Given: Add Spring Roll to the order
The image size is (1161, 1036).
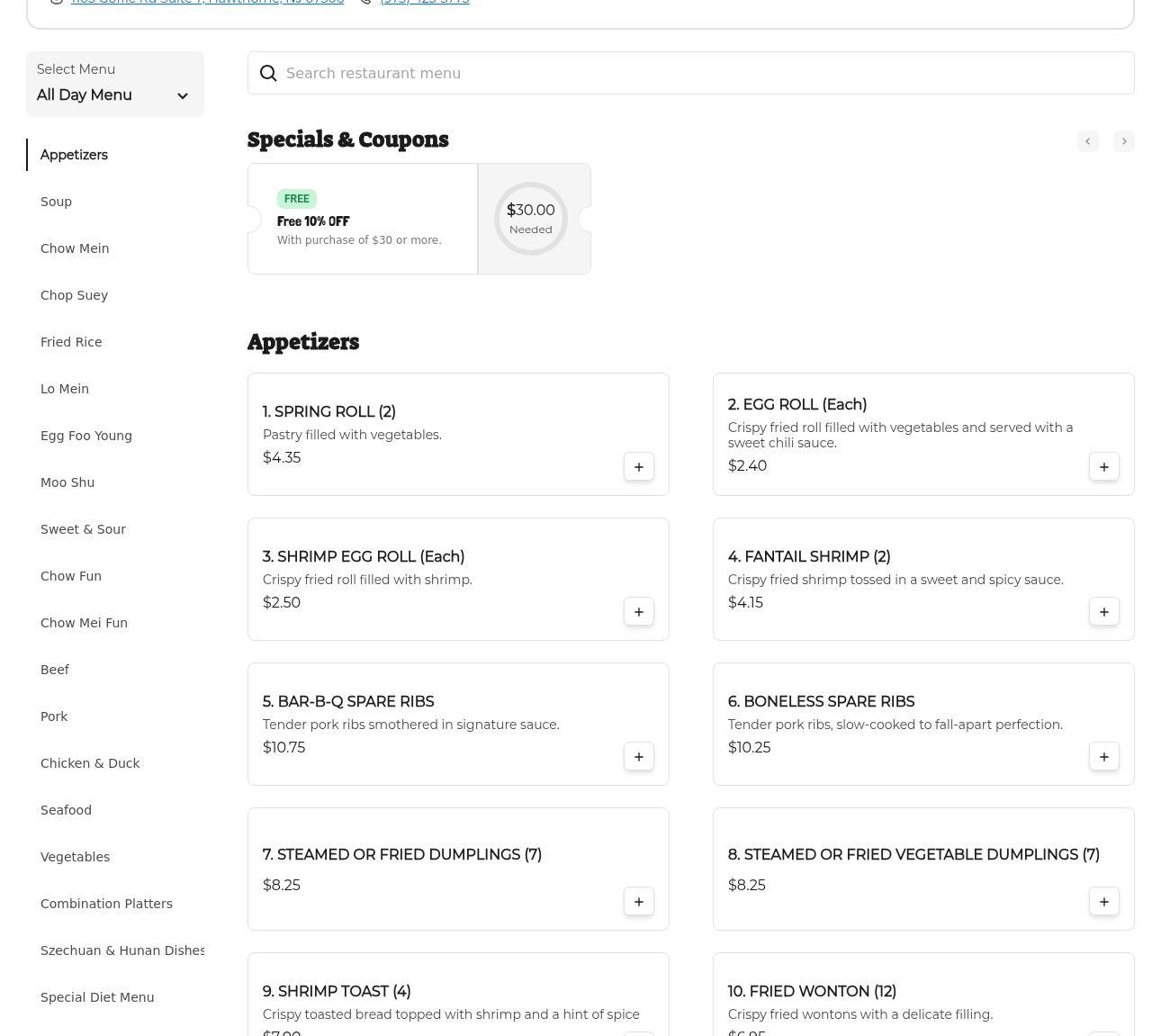Looking at the screenshot, I should 638,467.
